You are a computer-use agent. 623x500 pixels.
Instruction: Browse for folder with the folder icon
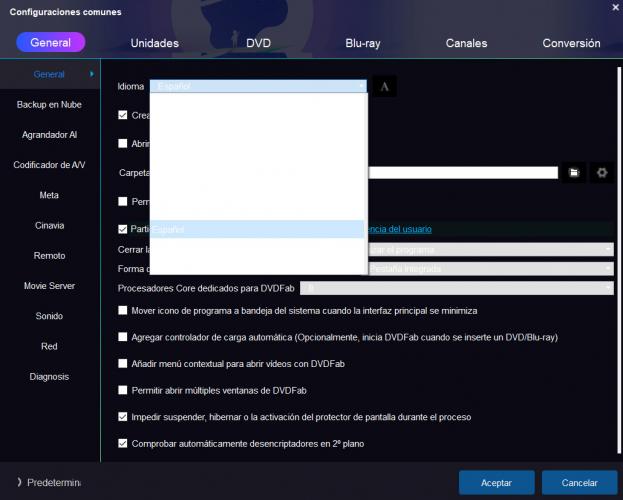click(574, 172)
